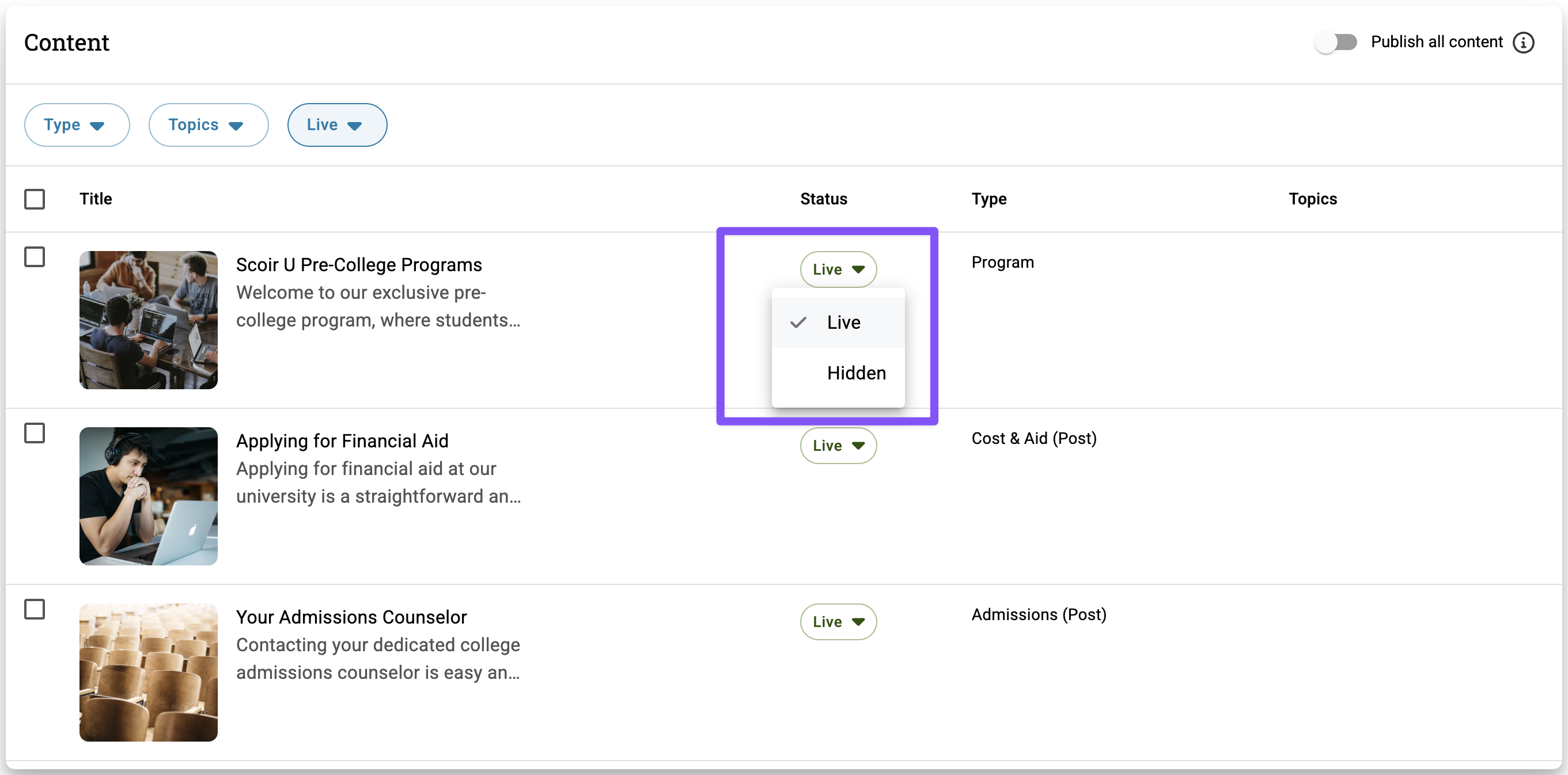Tick the Applying for Financial Aid checkbox
1568x775 pixels.
[35, 433]
